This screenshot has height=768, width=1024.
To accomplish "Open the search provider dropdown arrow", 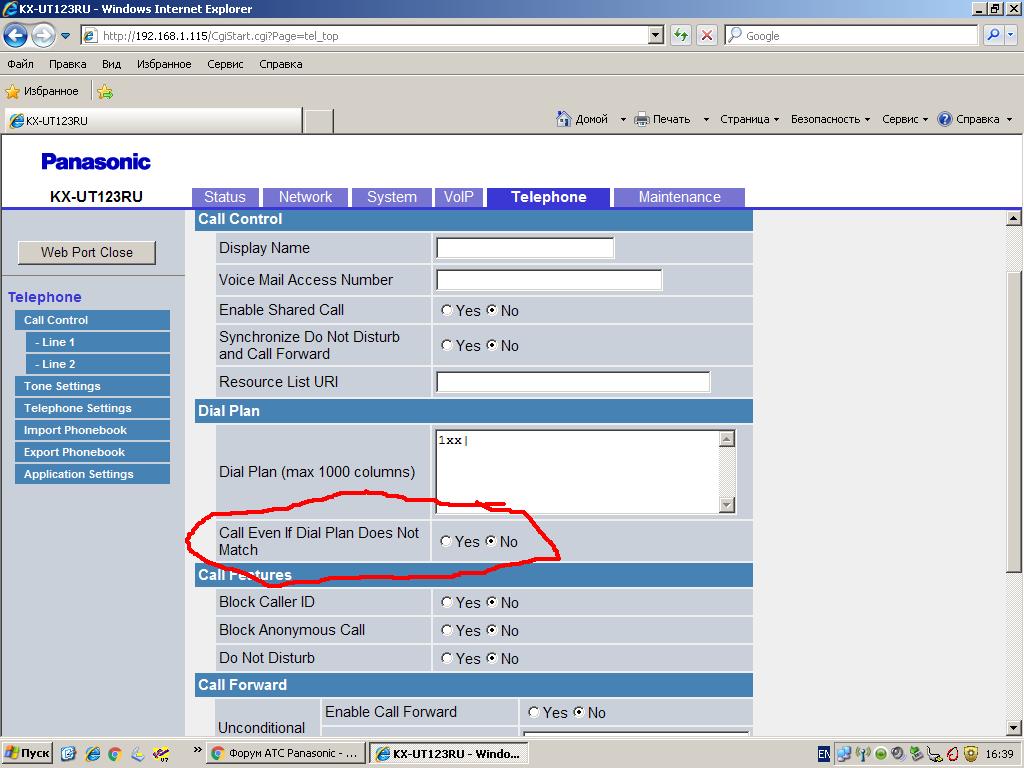I will coord(1010,35).
